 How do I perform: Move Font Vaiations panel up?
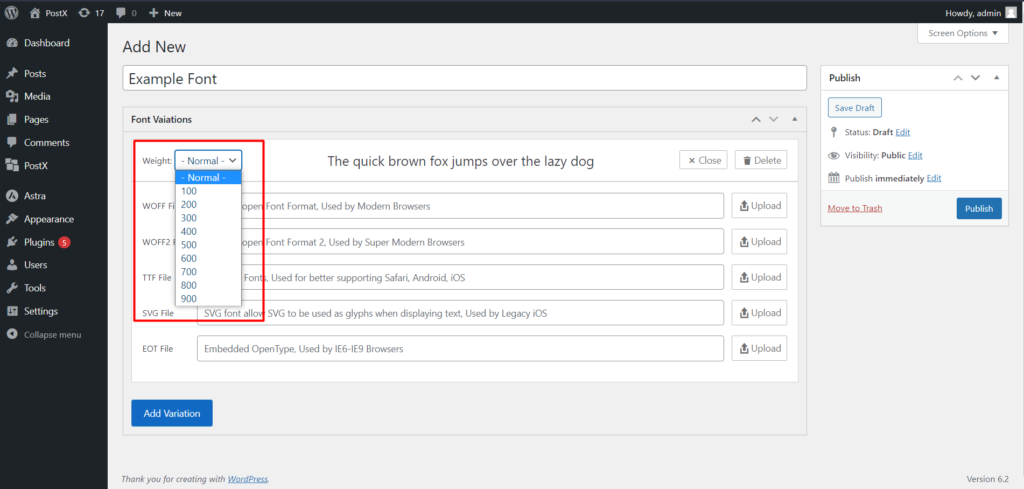pos(756,119)
